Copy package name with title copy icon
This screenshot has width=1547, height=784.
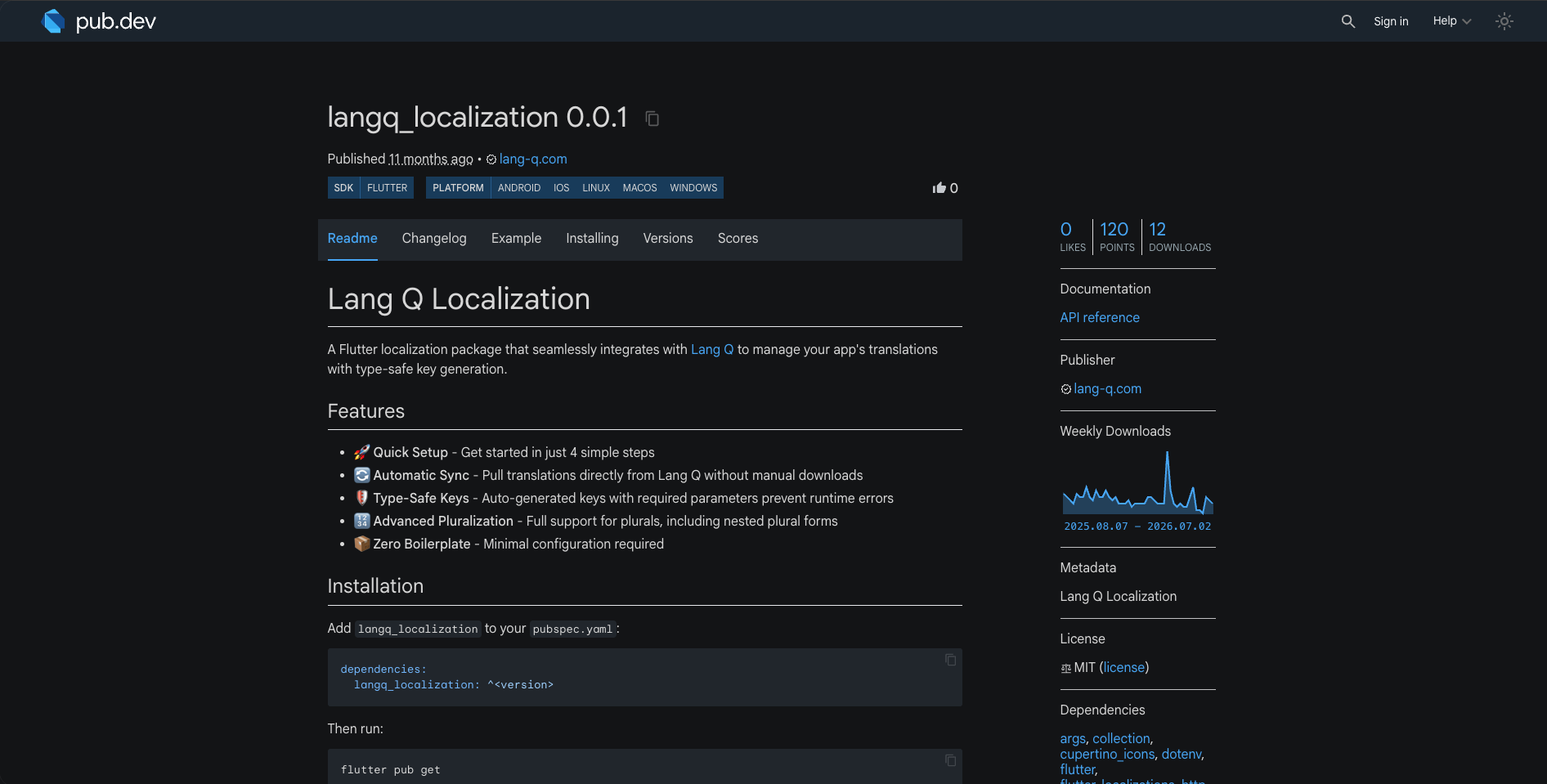pos(652,119)
